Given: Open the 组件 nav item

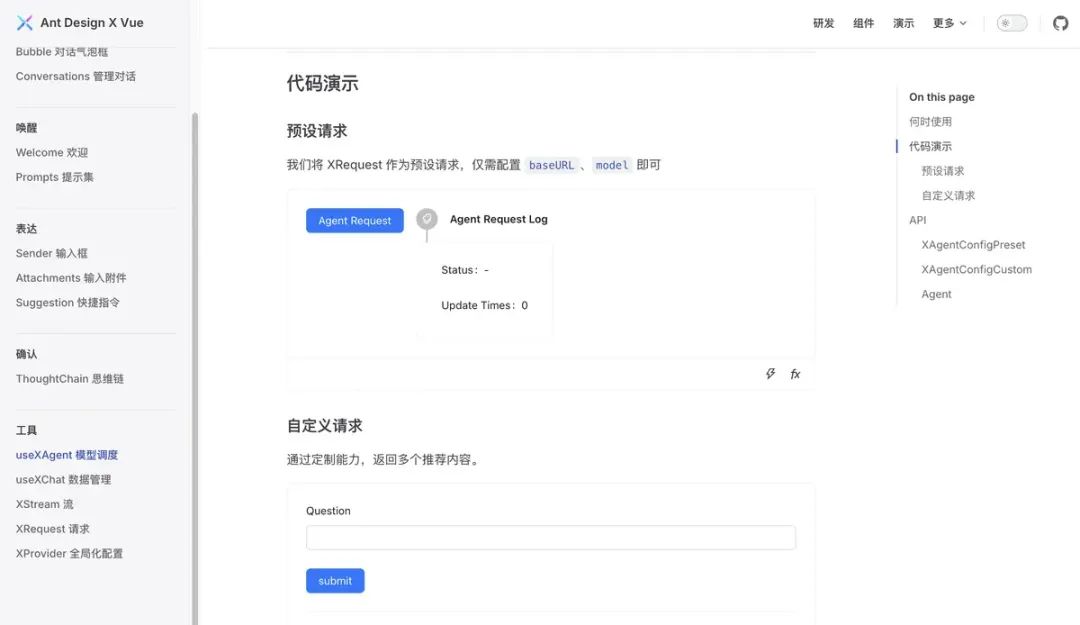Looking at the screenshot, I should (863, 23).
